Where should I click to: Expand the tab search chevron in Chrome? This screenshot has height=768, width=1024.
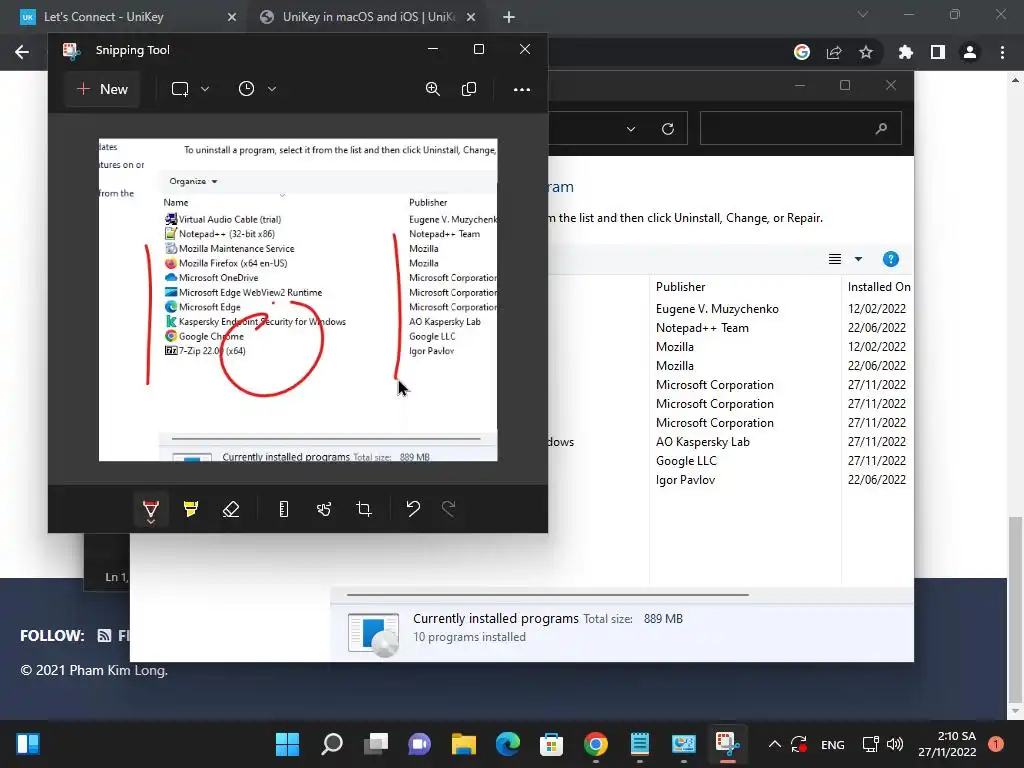(863, 14)
